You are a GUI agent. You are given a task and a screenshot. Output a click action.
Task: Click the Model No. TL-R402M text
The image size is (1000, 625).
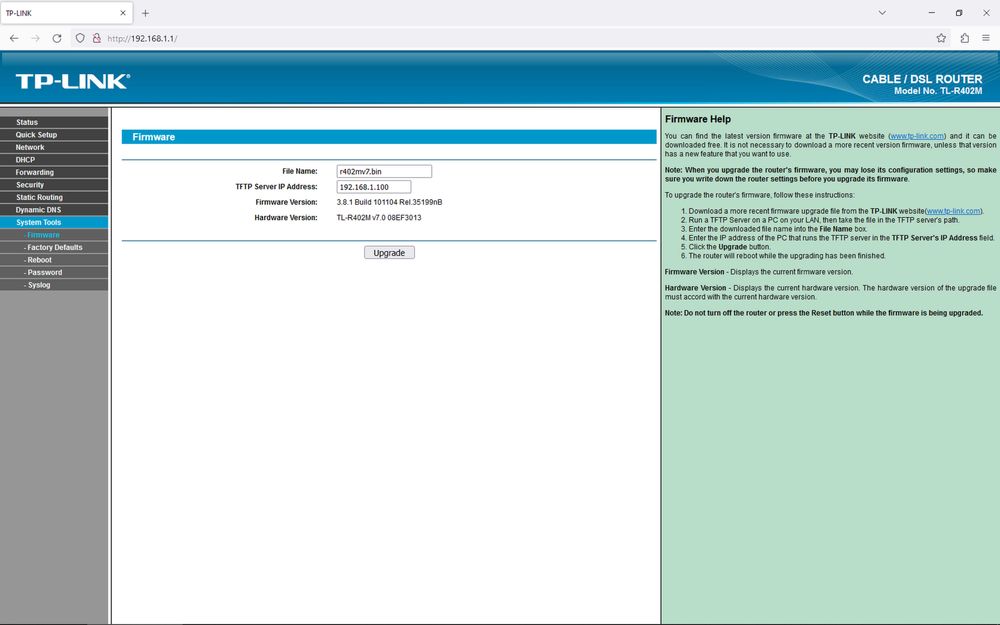pos(938,91)
